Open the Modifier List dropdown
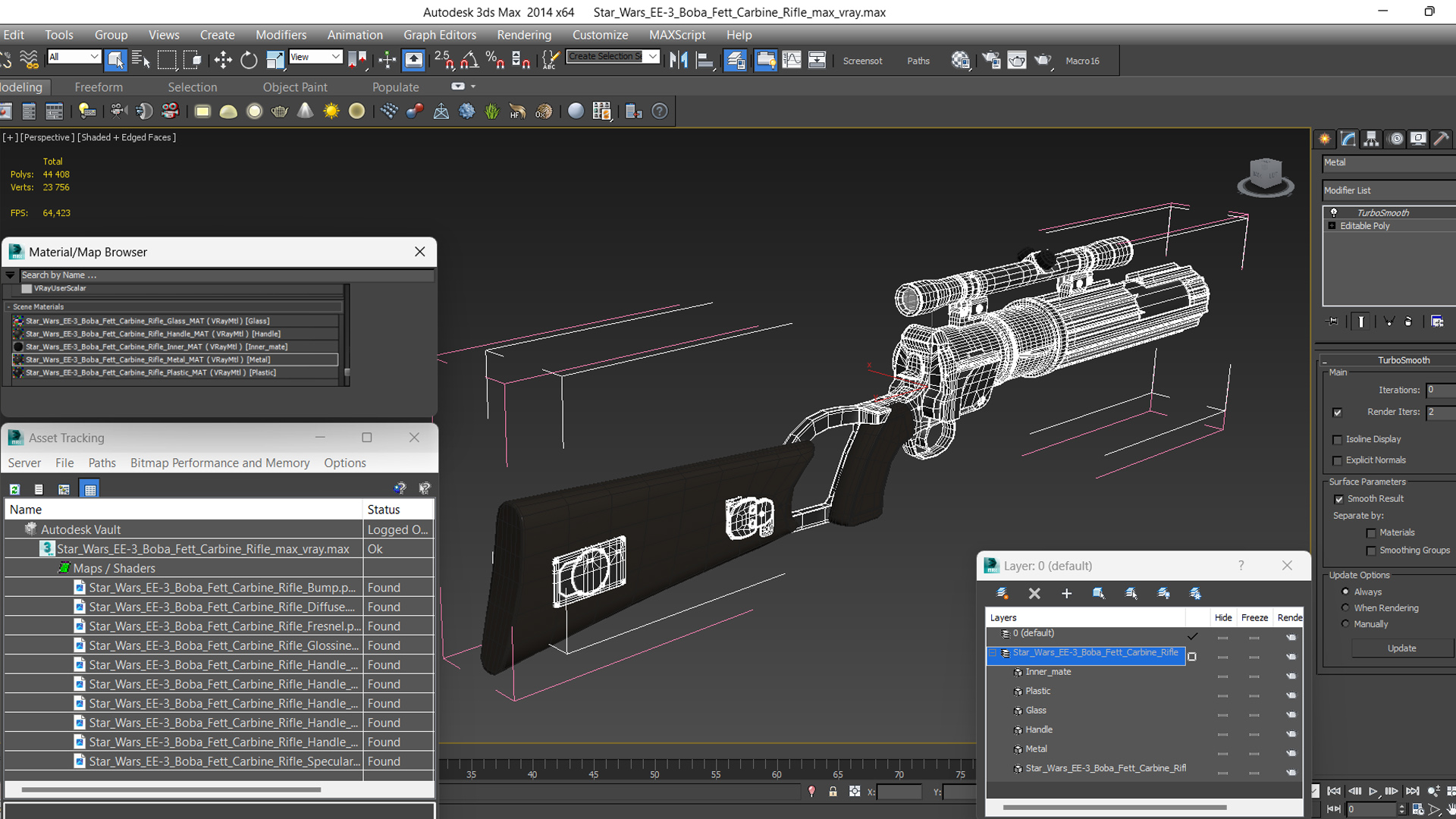This screenshot has width=1456, height=819. 1388,190
